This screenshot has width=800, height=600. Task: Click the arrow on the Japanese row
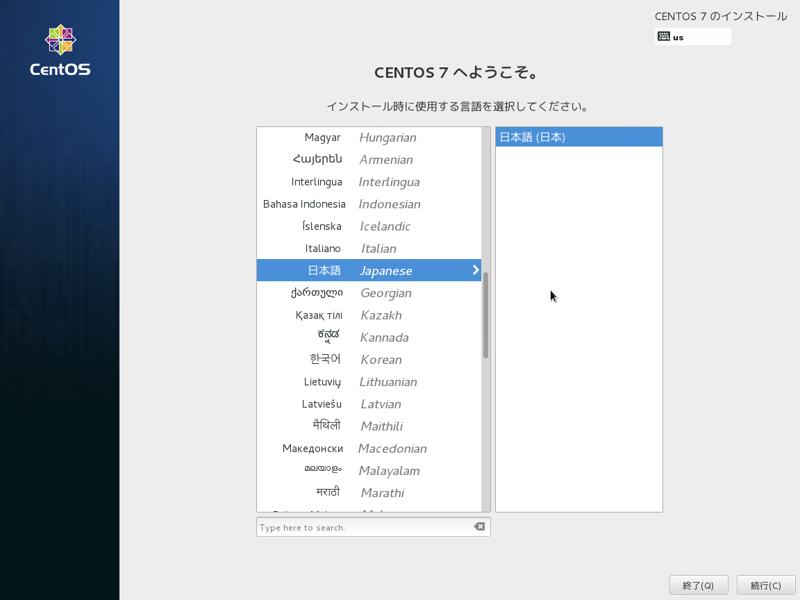(x=476, y=270)
